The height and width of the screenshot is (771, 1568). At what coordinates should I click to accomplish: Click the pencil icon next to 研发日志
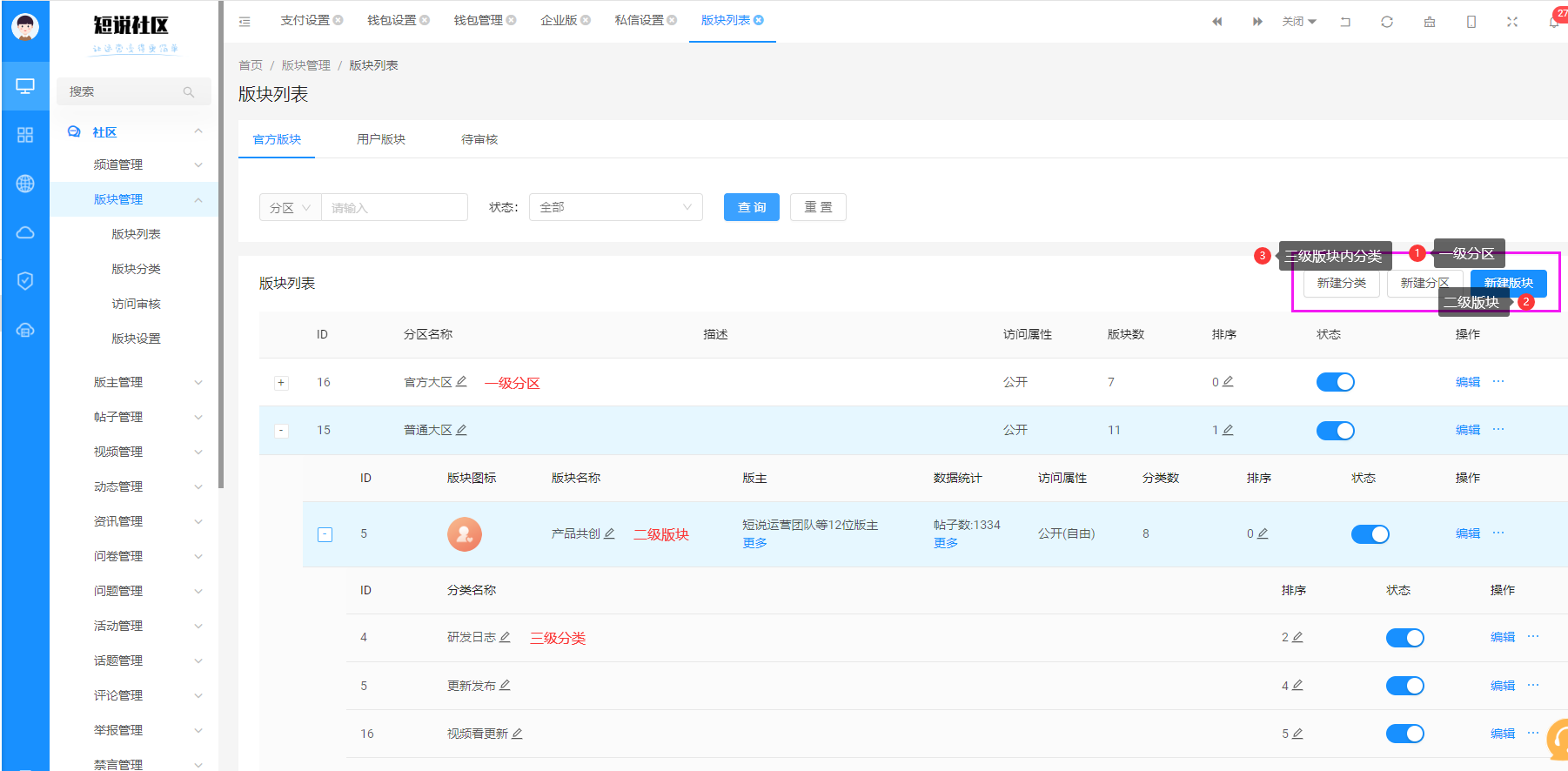pos(505,637)
